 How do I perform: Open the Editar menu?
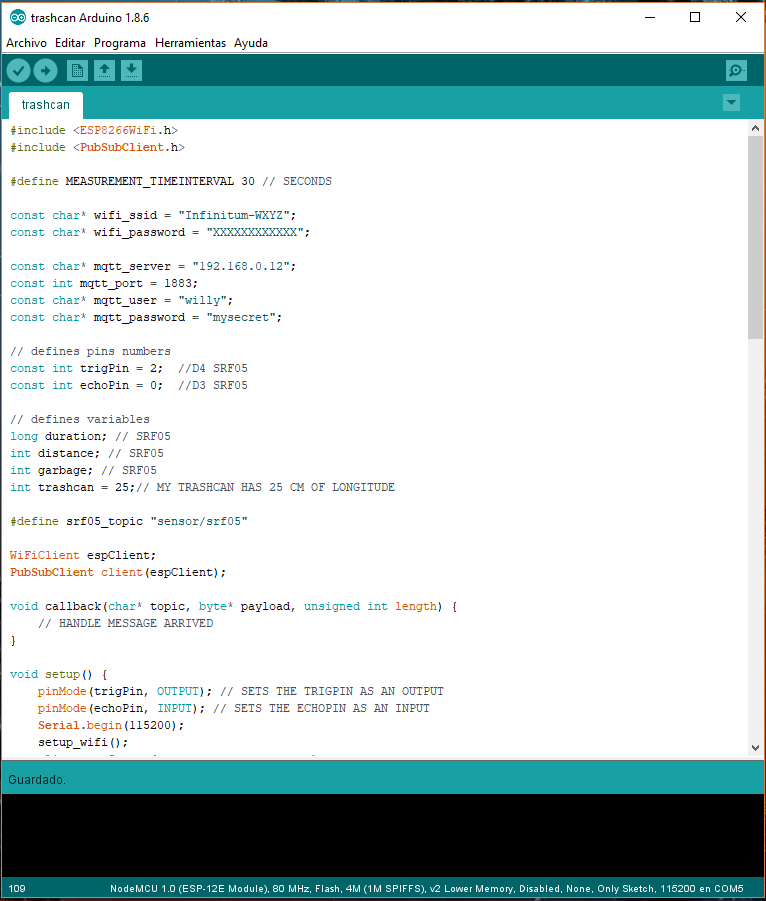tap(70, 43)
